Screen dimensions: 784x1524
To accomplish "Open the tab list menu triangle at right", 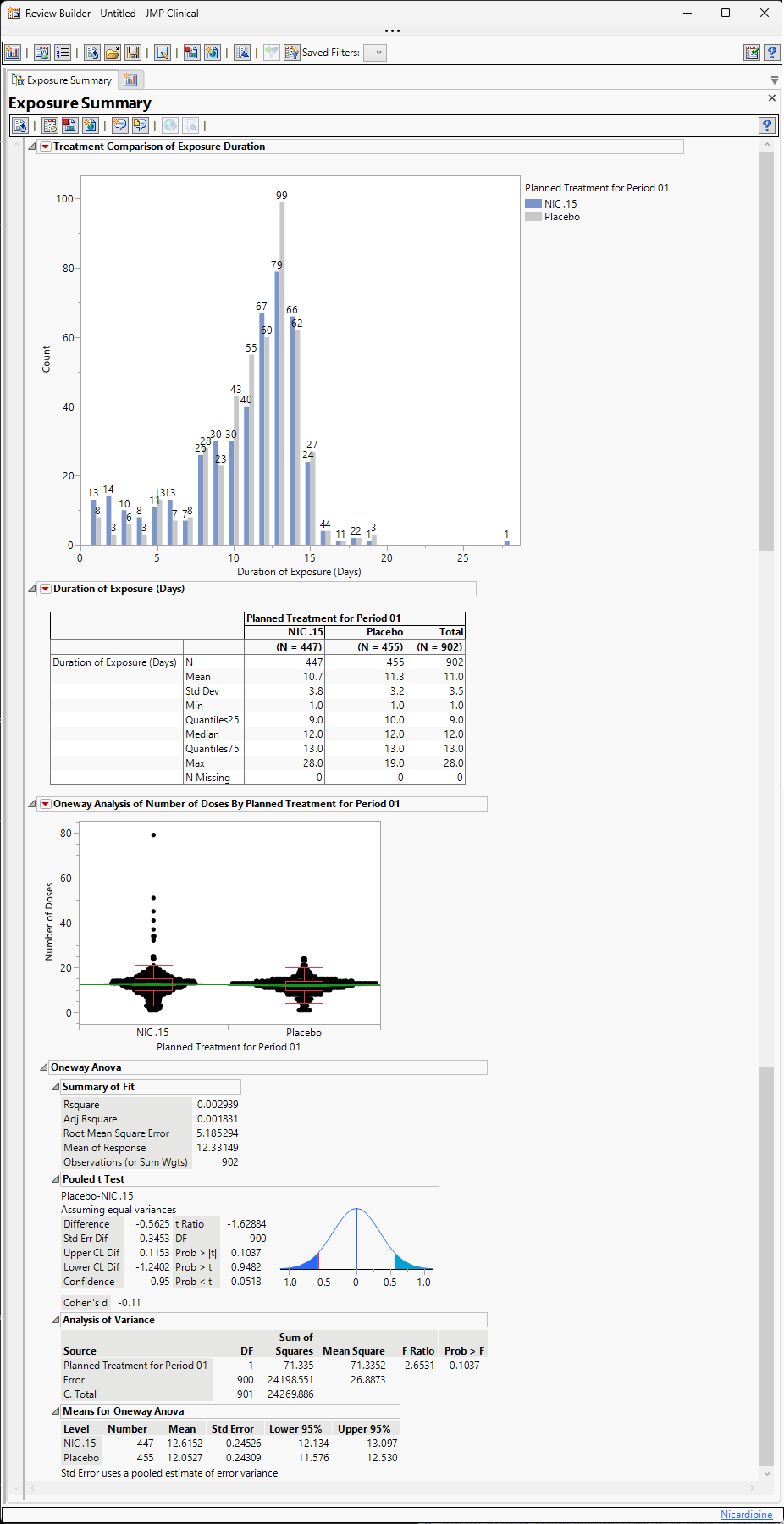I will click(775, 80).
